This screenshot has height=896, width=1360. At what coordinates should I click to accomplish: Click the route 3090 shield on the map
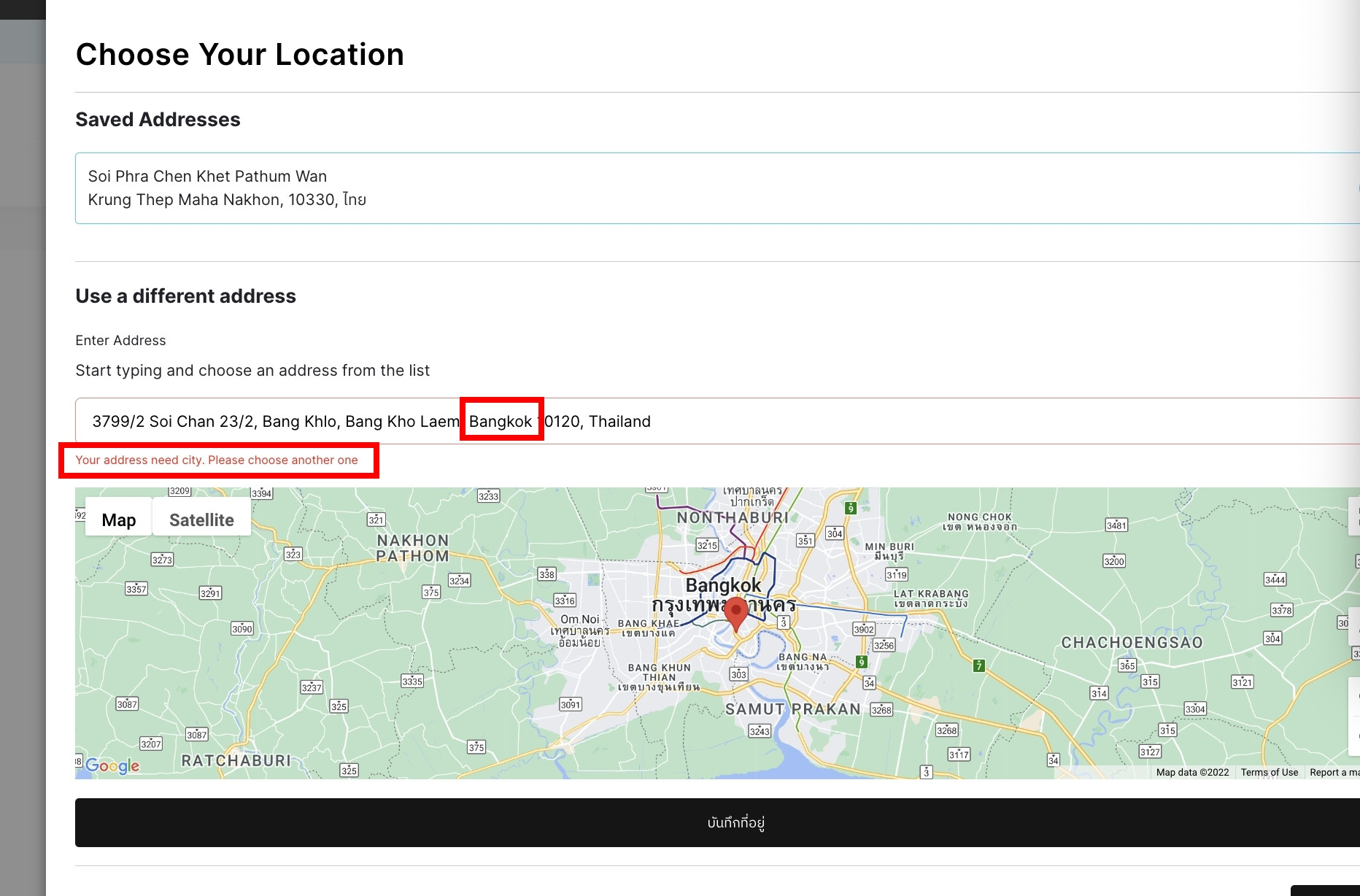point(242,628)
